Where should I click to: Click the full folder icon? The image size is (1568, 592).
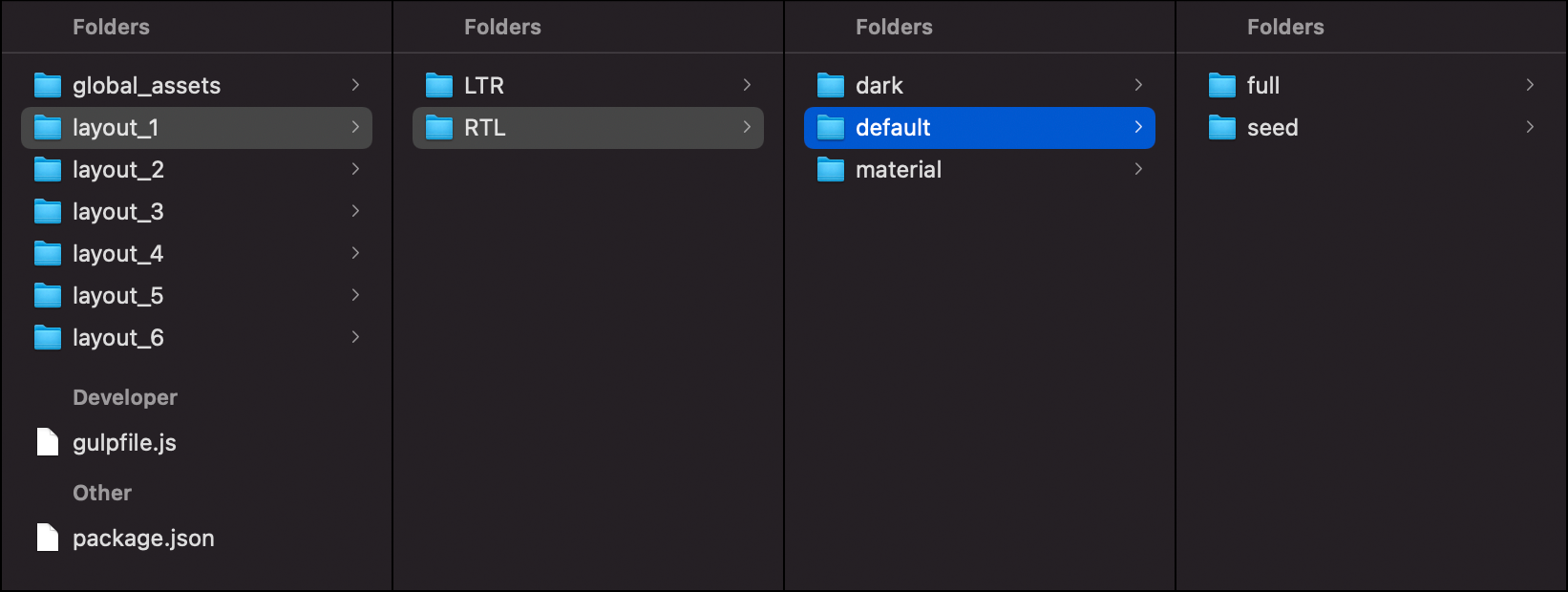pos(1222,86)
